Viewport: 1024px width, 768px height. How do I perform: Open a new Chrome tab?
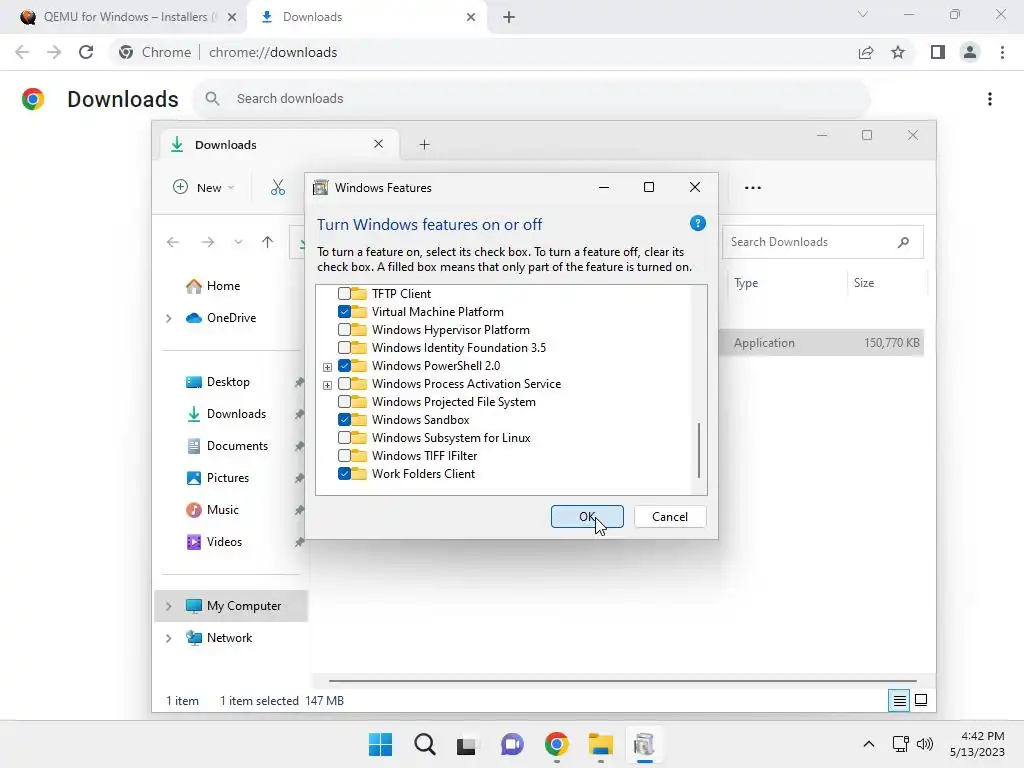pos(509,17)
